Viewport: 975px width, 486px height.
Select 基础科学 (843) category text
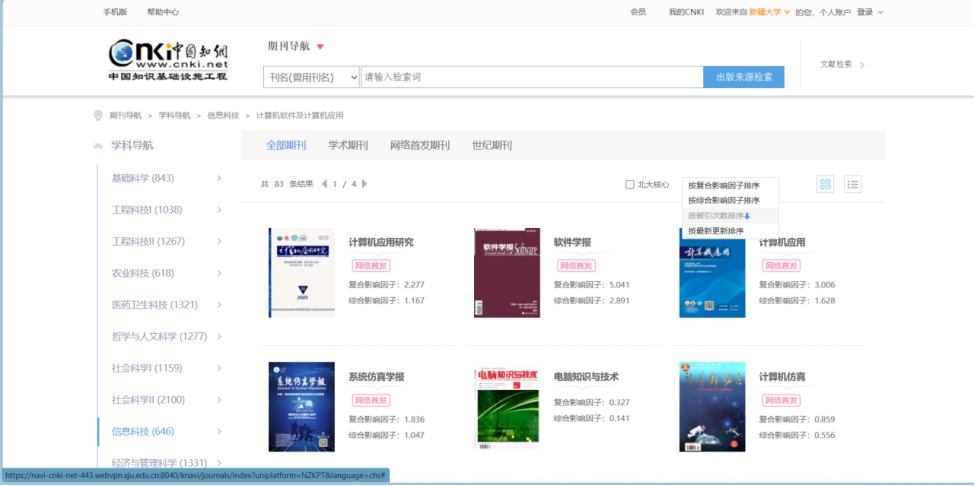coord(143,178)
